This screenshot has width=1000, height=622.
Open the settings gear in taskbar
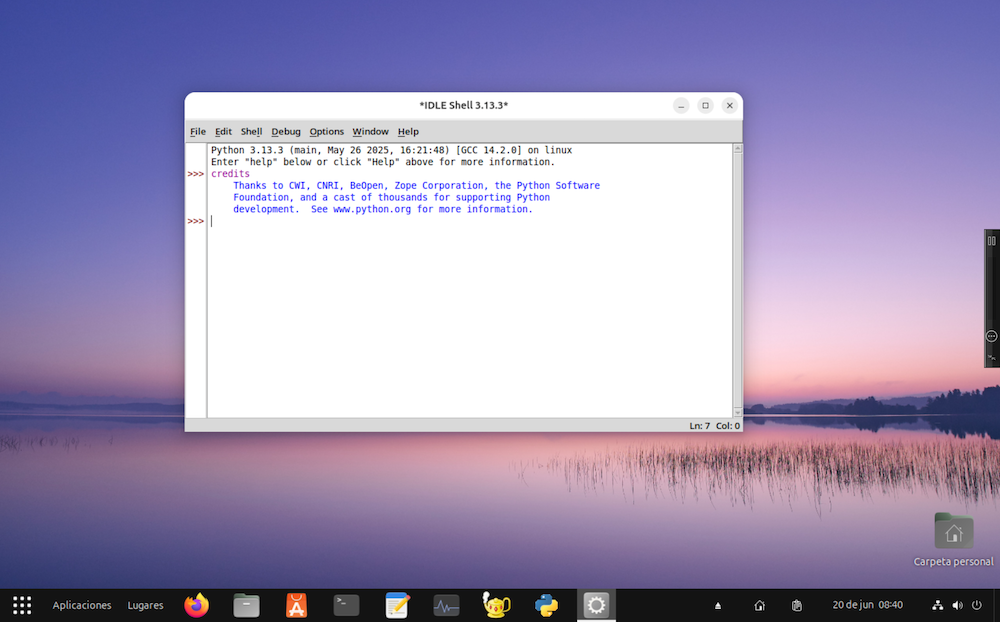pos(596,605)
